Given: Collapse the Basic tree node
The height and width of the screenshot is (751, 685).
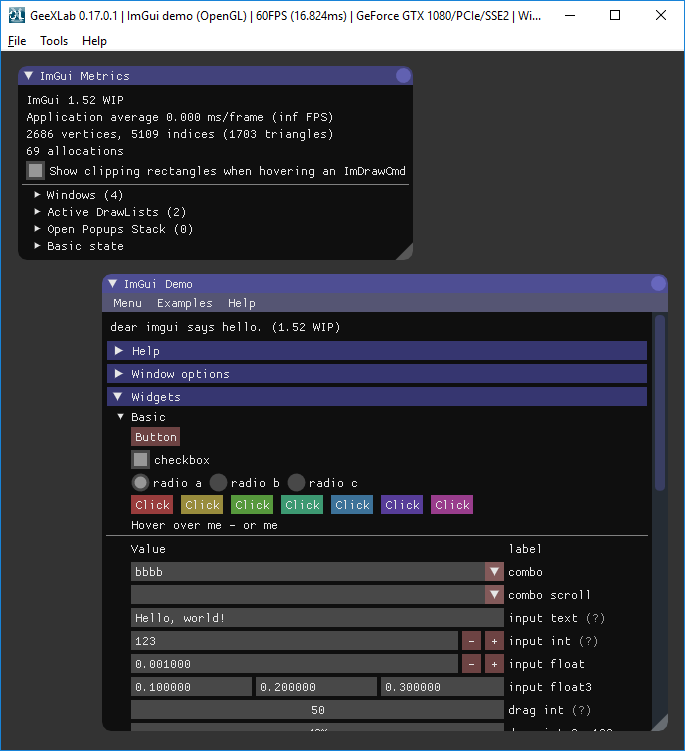Looking at the screenshot, I should point(121,417).
